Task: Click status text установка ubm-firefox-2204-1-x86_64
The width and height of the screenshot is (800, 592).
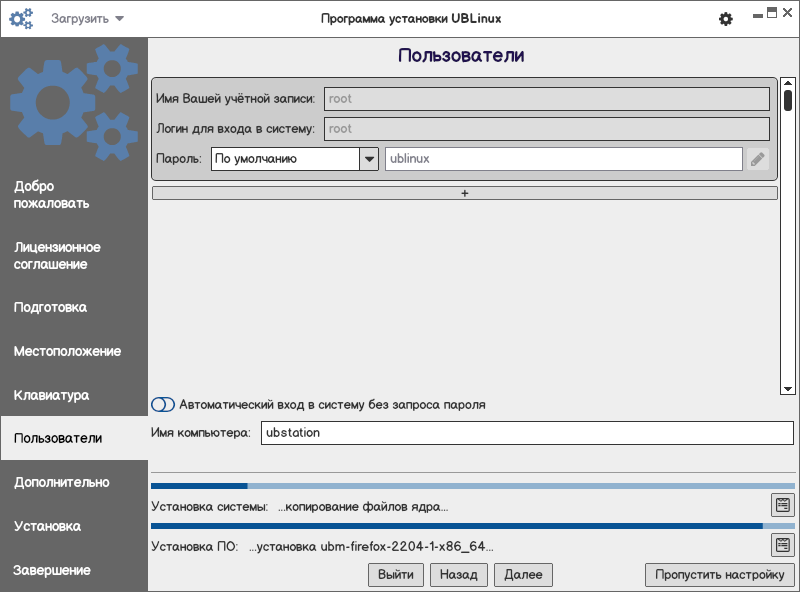Action: (x=371, y=547)
